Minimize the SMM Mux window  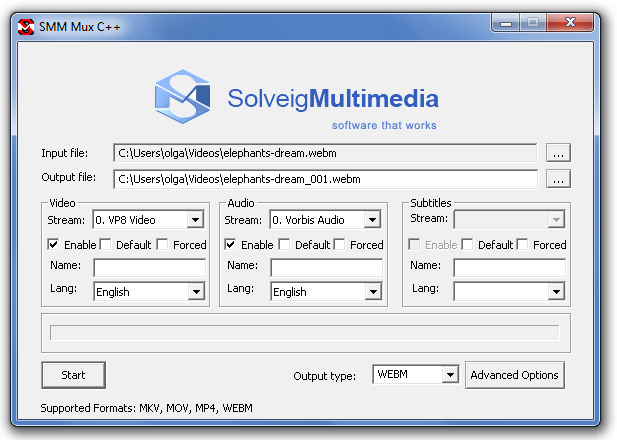coord(506,23)
